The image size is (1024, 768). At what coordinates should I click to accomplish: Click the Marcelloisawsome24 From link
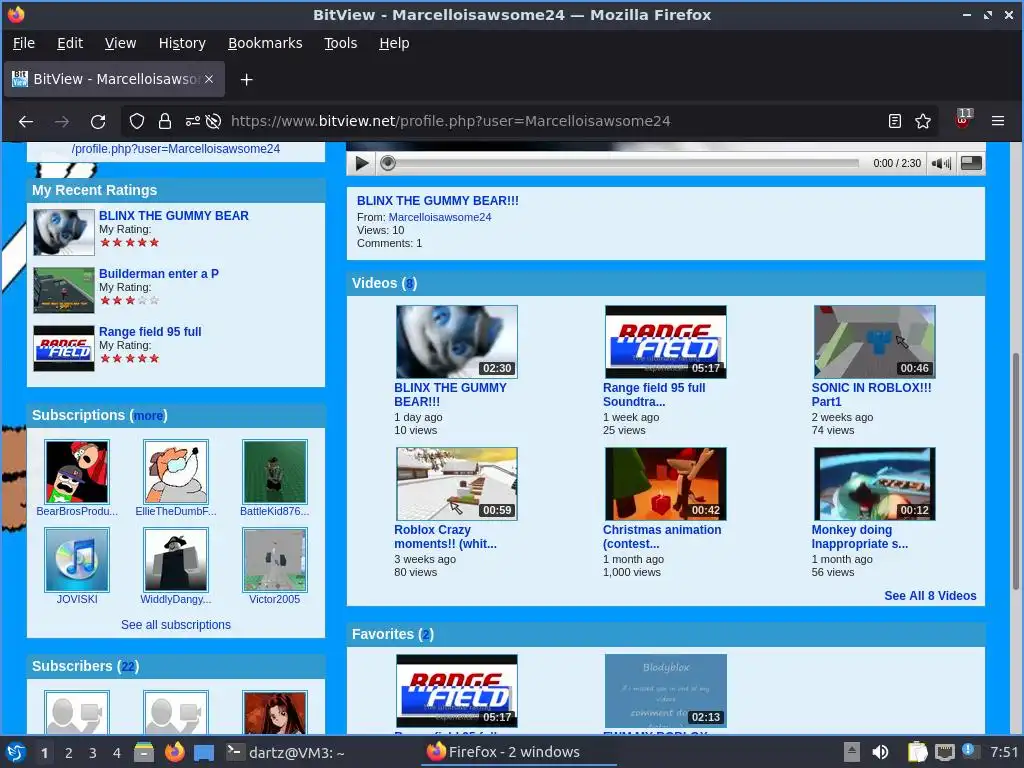tap(440, 217)
